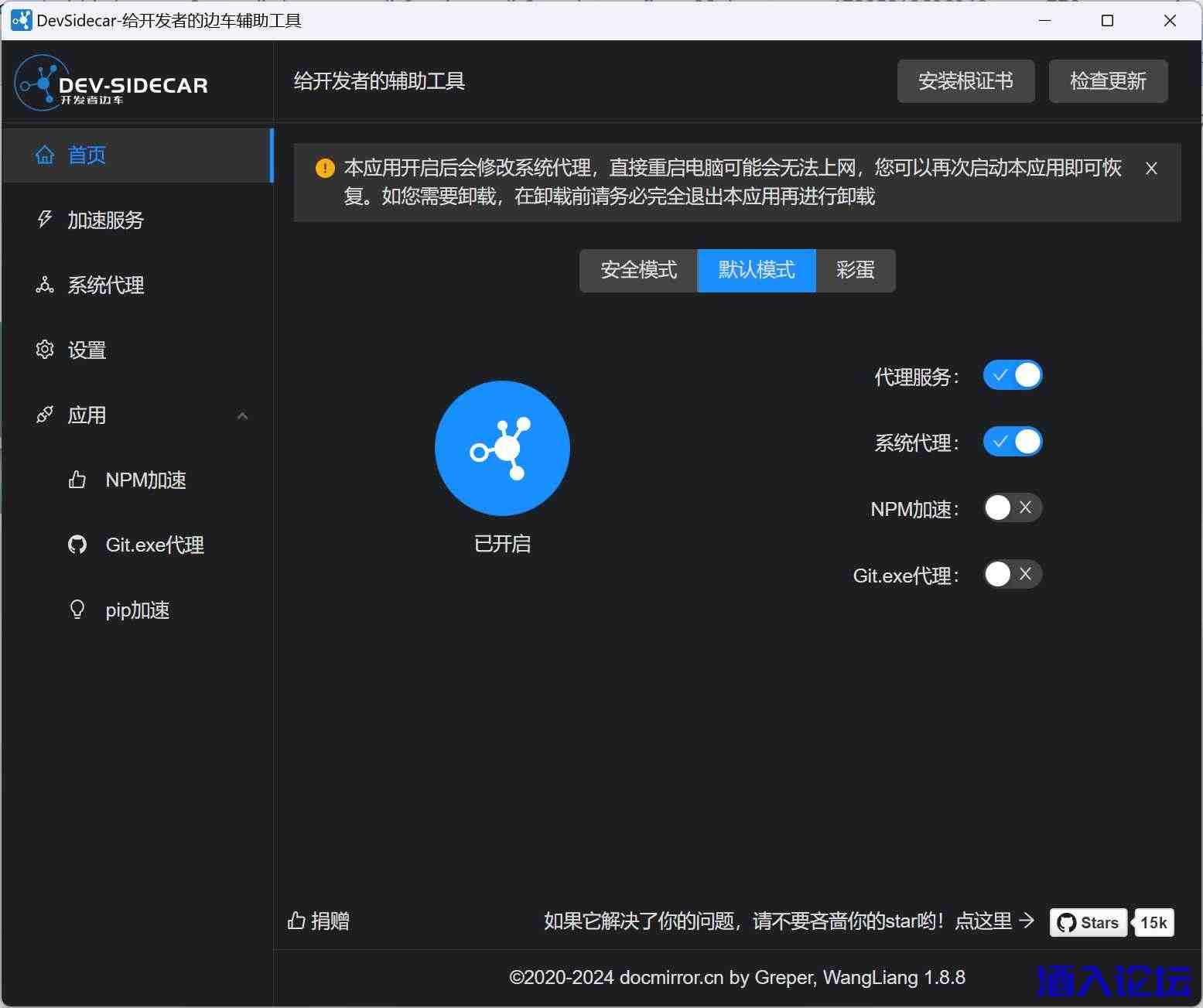Image resolution: width=1203 pixels, height=1008 pixels.
Task: Open the pip加速 page
Action: [138, 610]
